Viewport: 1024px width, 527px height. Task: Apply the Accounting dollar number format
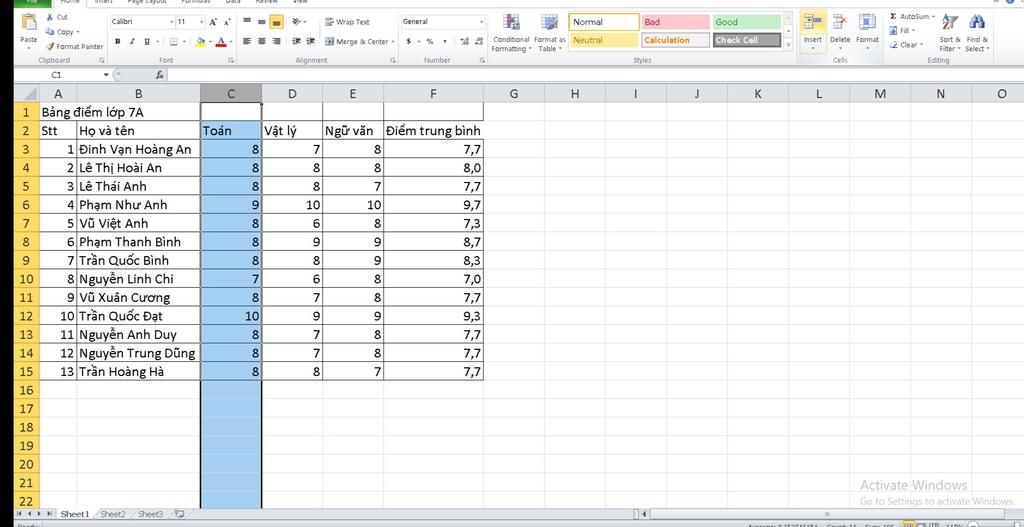pos(409,41)
